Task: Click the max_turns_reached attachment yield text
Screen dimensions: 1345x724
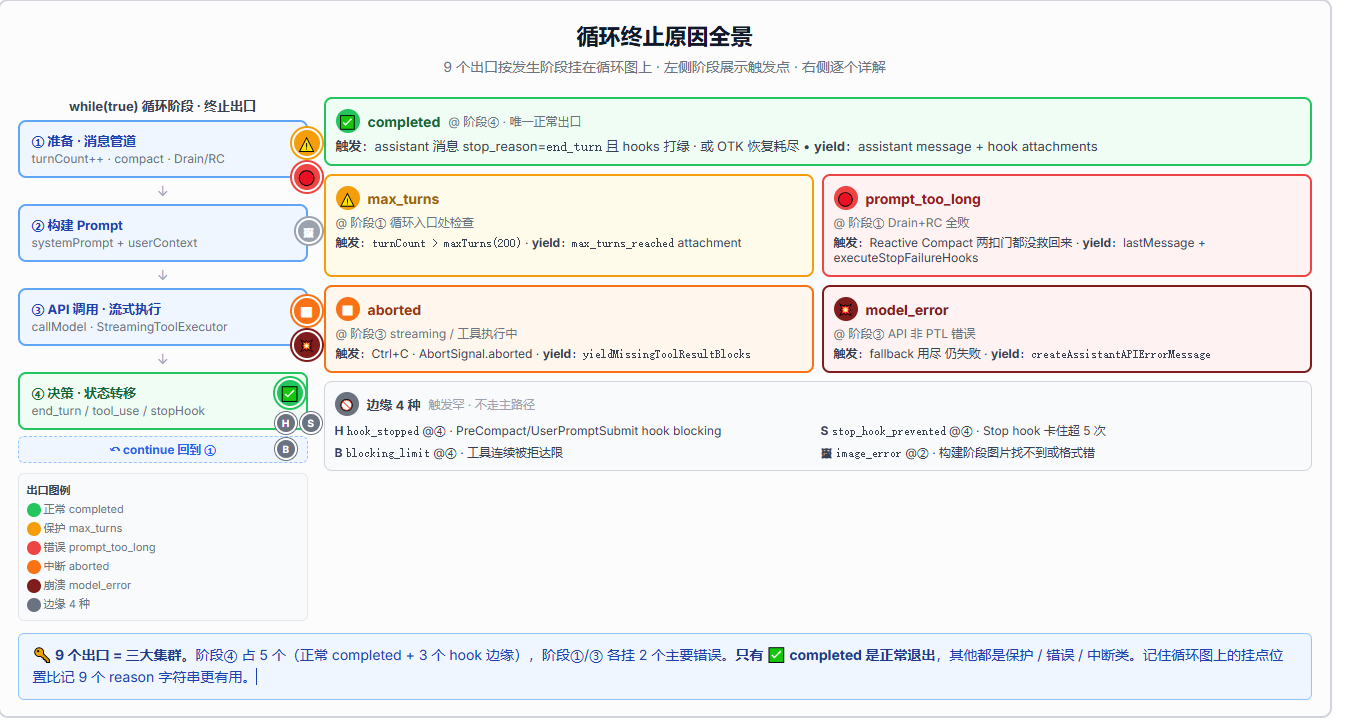Action: tap(656, 243)
